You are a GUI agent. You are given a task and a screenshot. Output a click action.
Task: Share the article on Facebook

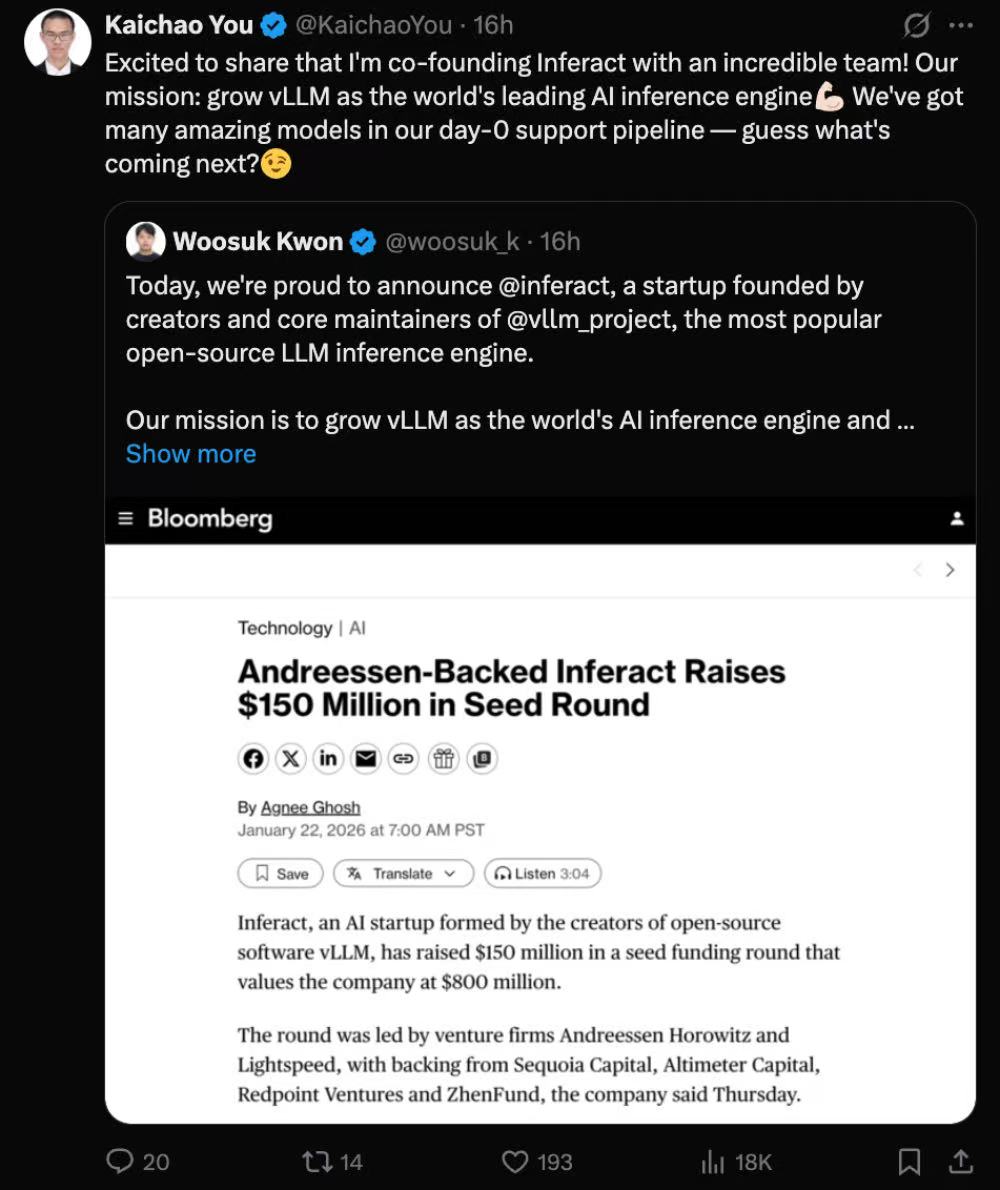click(x=254, y=759)
